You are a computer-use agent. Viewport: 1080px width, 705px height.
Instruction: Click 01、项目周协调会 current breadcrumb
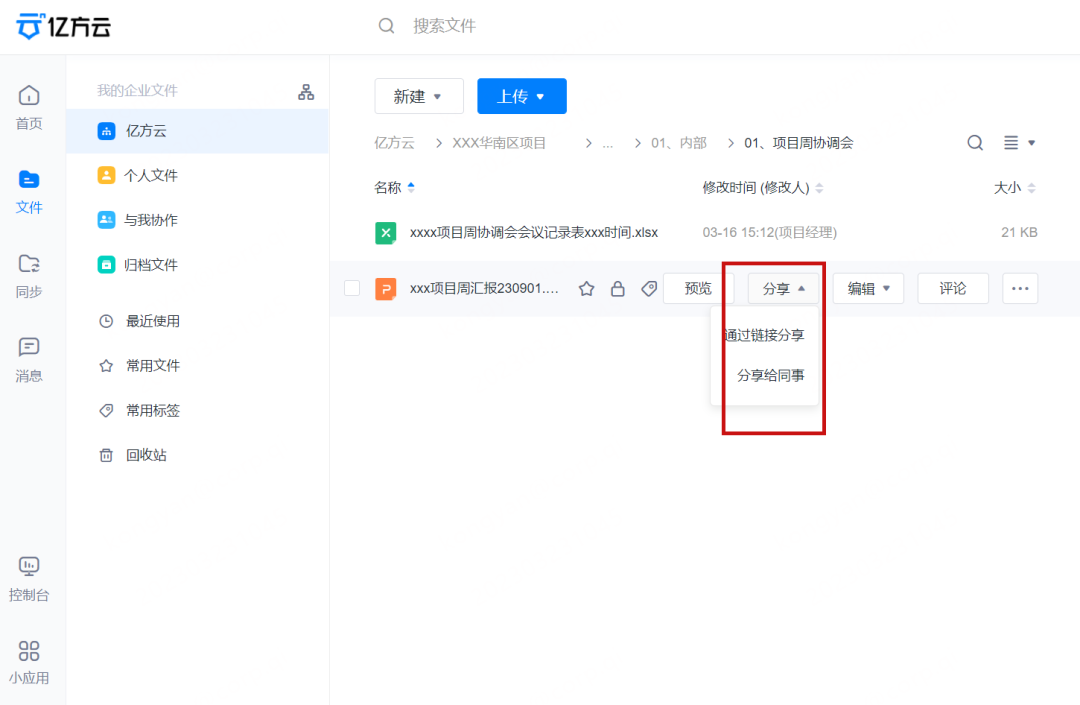pos(799,143)
